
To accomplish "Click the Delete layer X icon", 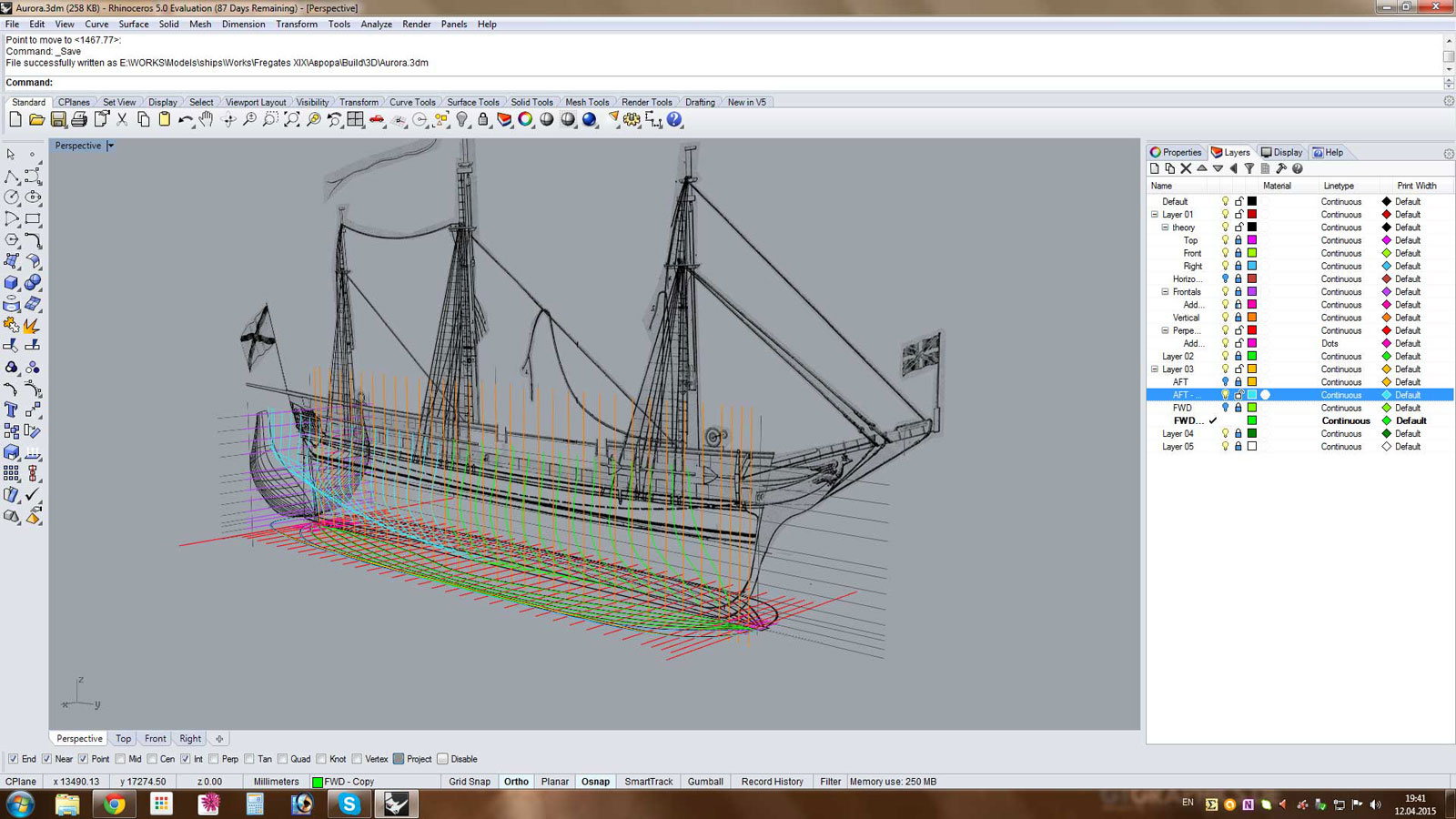I will (1186, 168).
